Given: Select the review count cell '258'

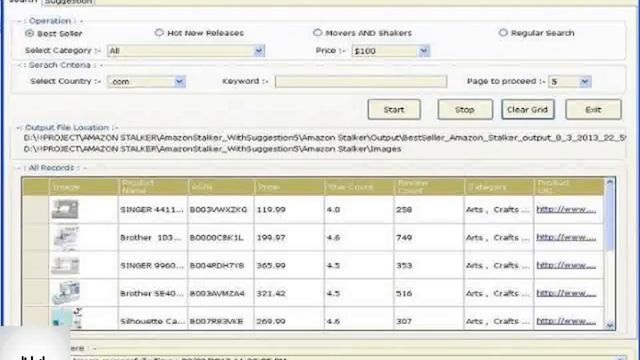Looking at the screenshot, I should (429, 209).
